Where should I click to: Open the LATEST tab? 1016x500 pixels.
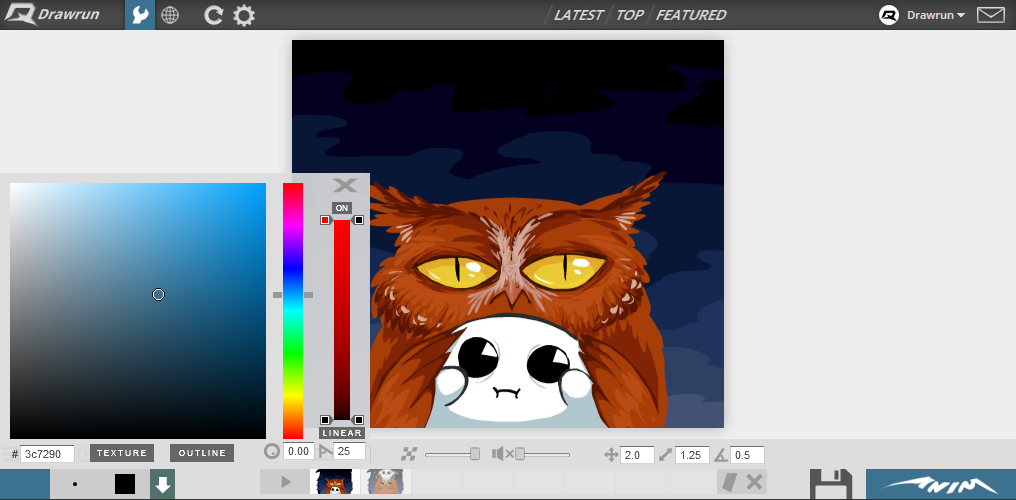point(578,15)
